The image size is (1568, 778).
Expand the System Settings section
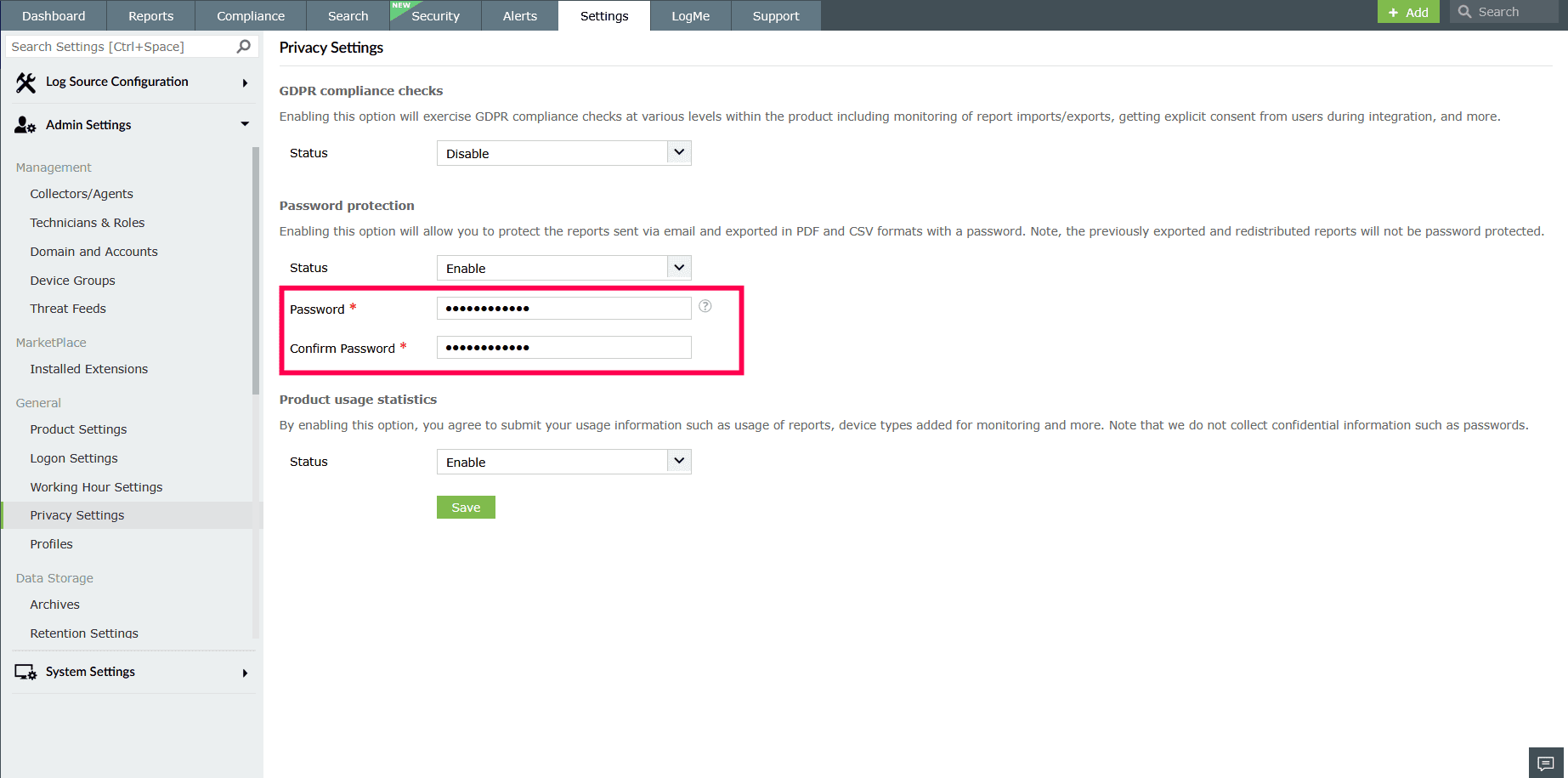(245, 672)
